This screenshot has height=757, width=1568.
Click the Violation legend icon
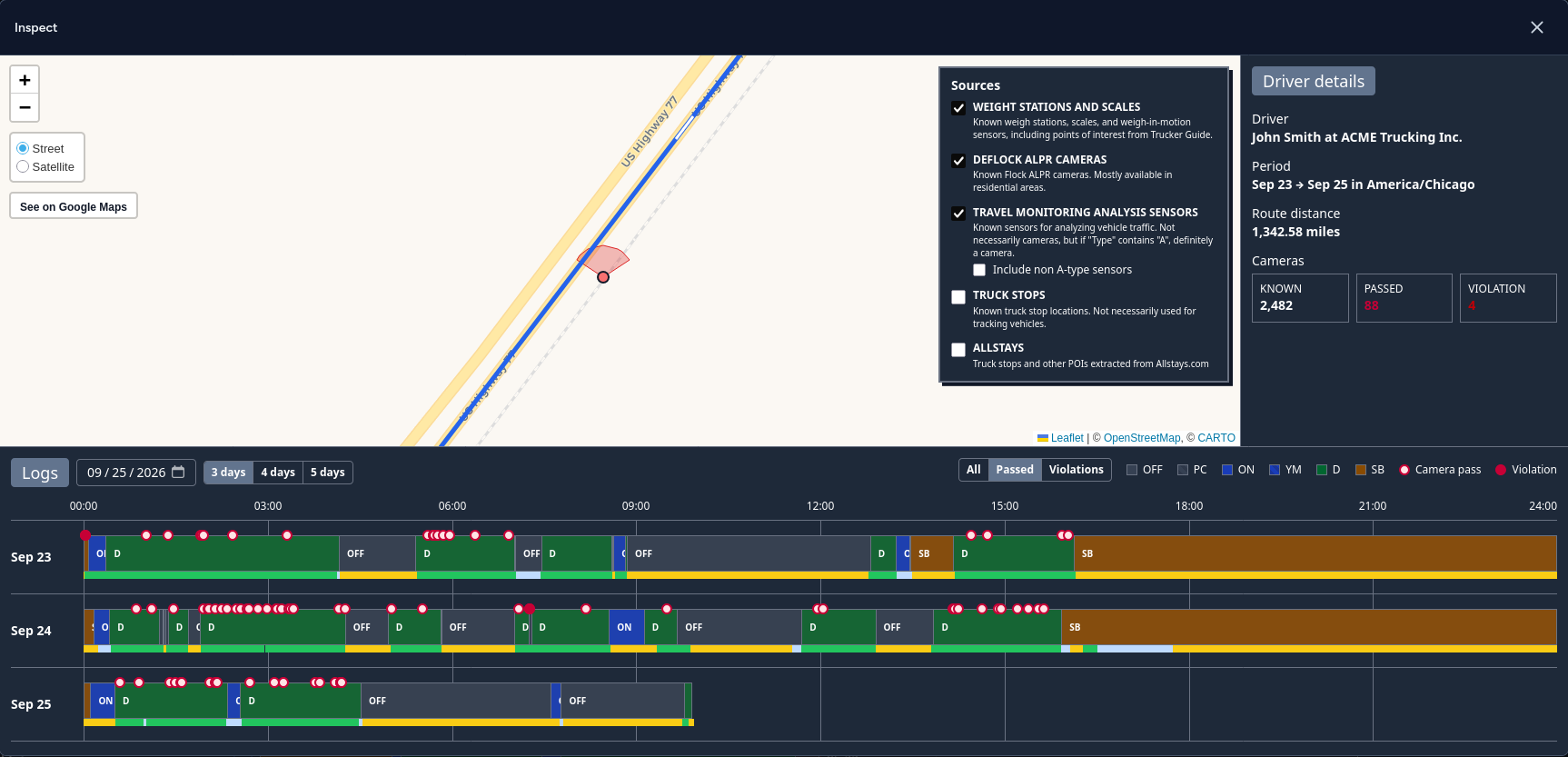point(1501,470)
